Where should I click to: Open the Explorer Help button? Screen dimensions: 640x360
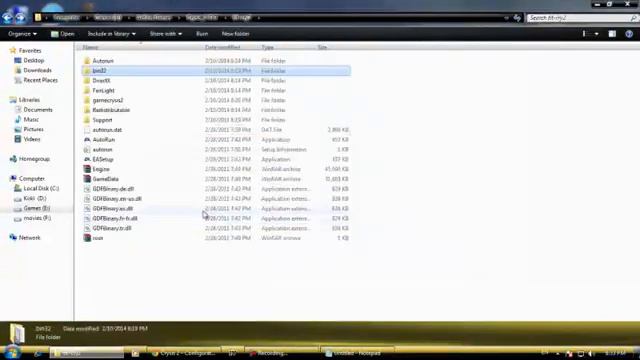[x=629, y=34]
